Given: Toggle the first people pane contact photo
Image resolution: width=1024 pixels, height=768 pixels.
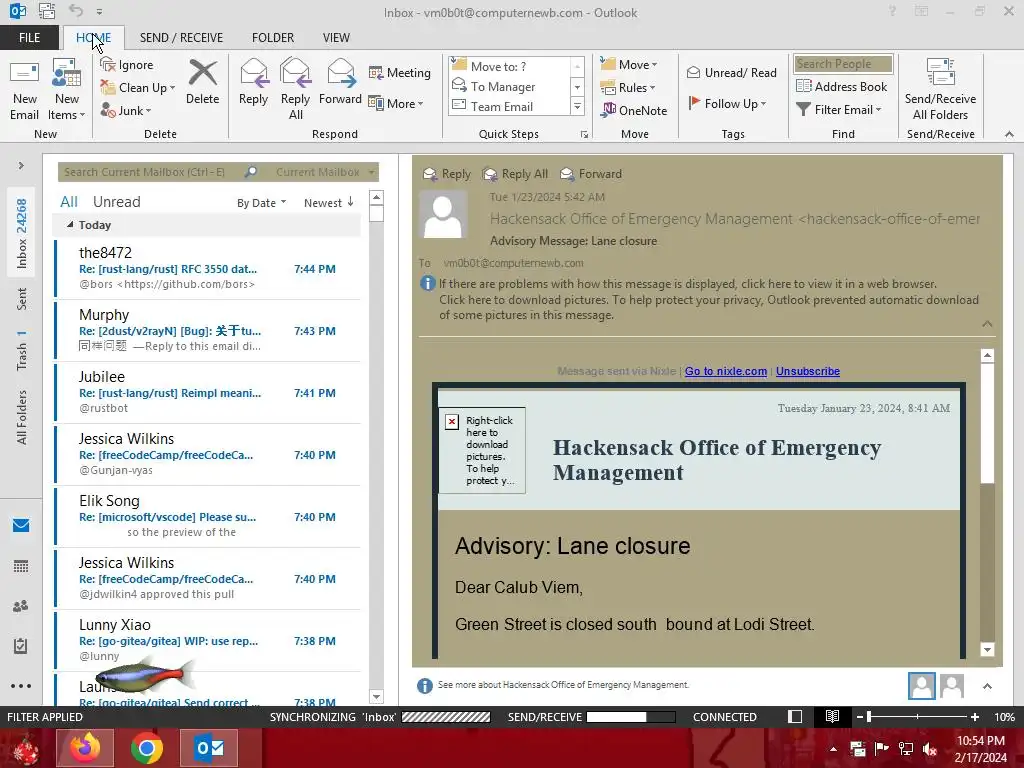Looking at the screenshot, I should [921, 686].
